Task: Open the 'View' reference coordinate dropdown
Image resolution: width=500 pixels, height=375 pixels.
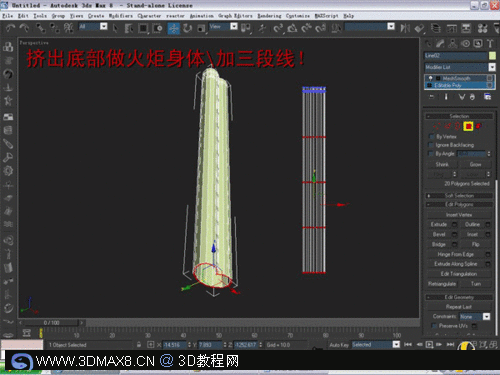Action: pyautogui.click(x=234, y=26)
